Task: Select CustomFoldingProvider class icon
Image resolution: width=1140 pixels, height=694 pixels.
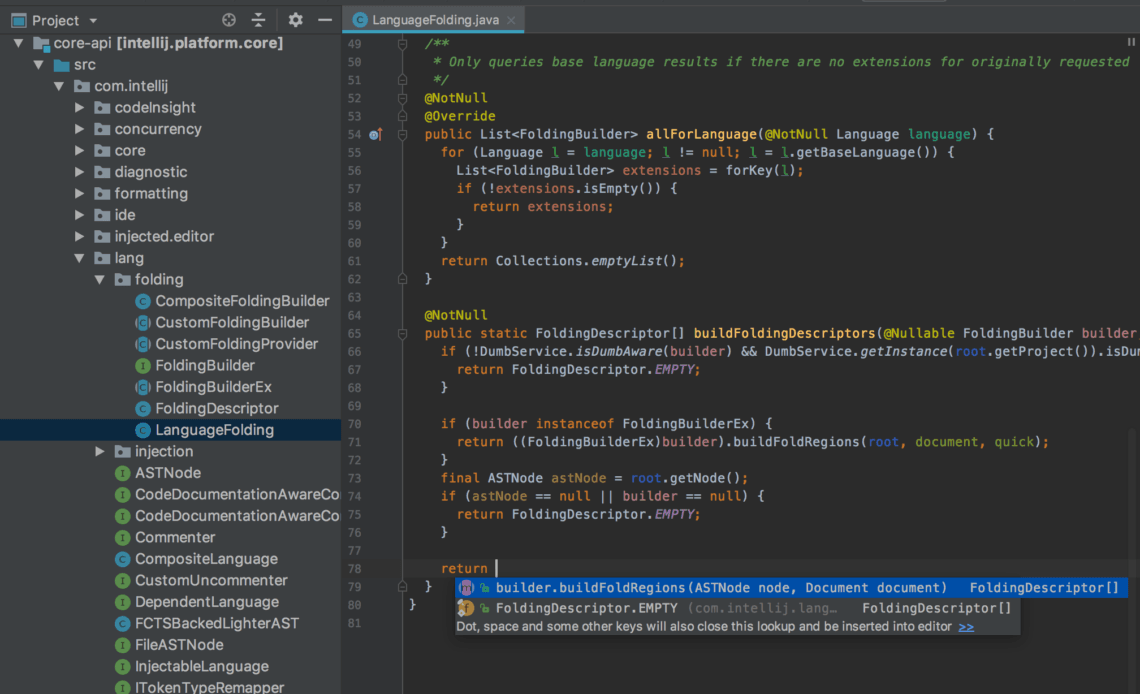Action: point(142,344)
